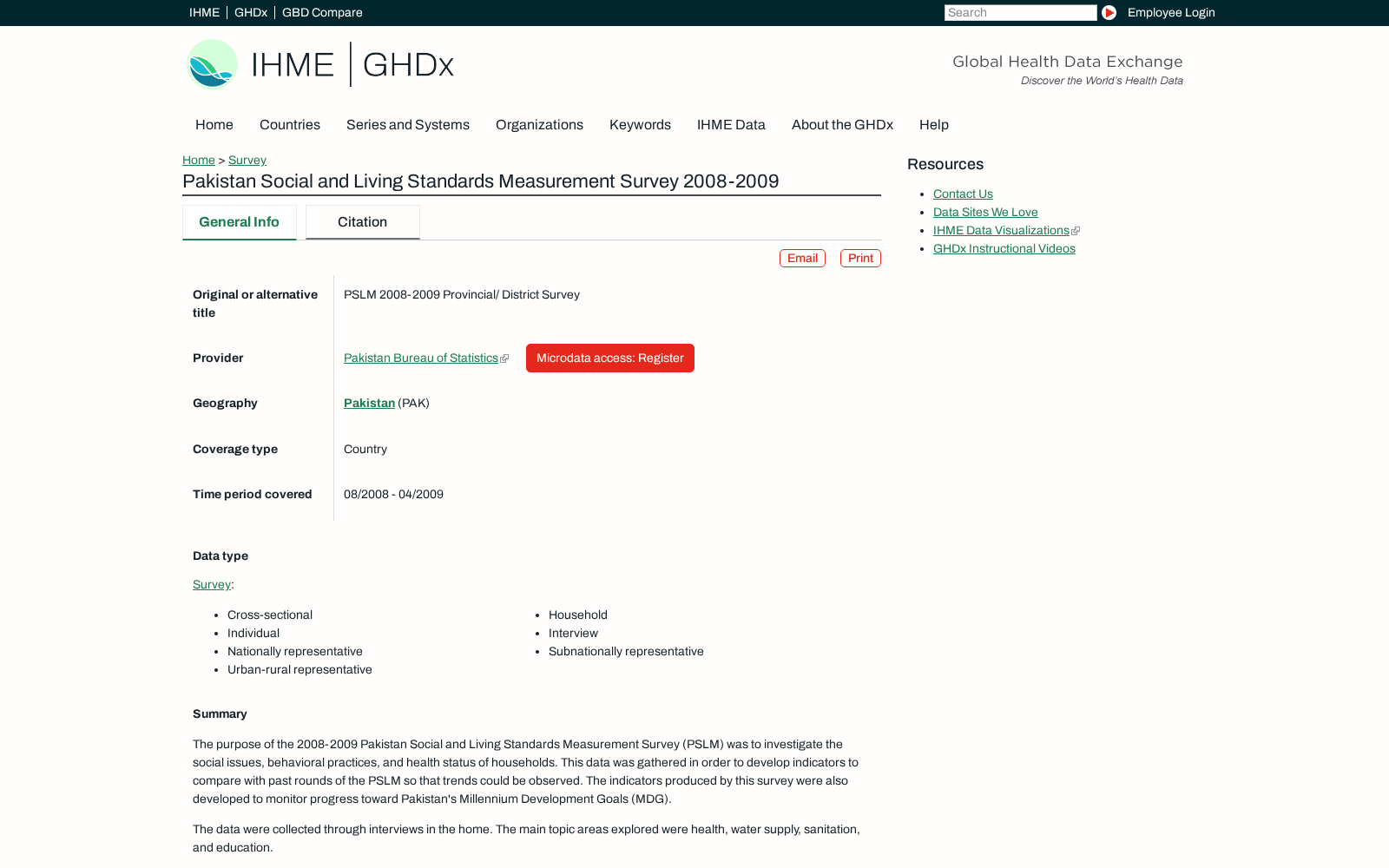
Task: Click the IHME leaf logo icon
Action: coord(212,64)
